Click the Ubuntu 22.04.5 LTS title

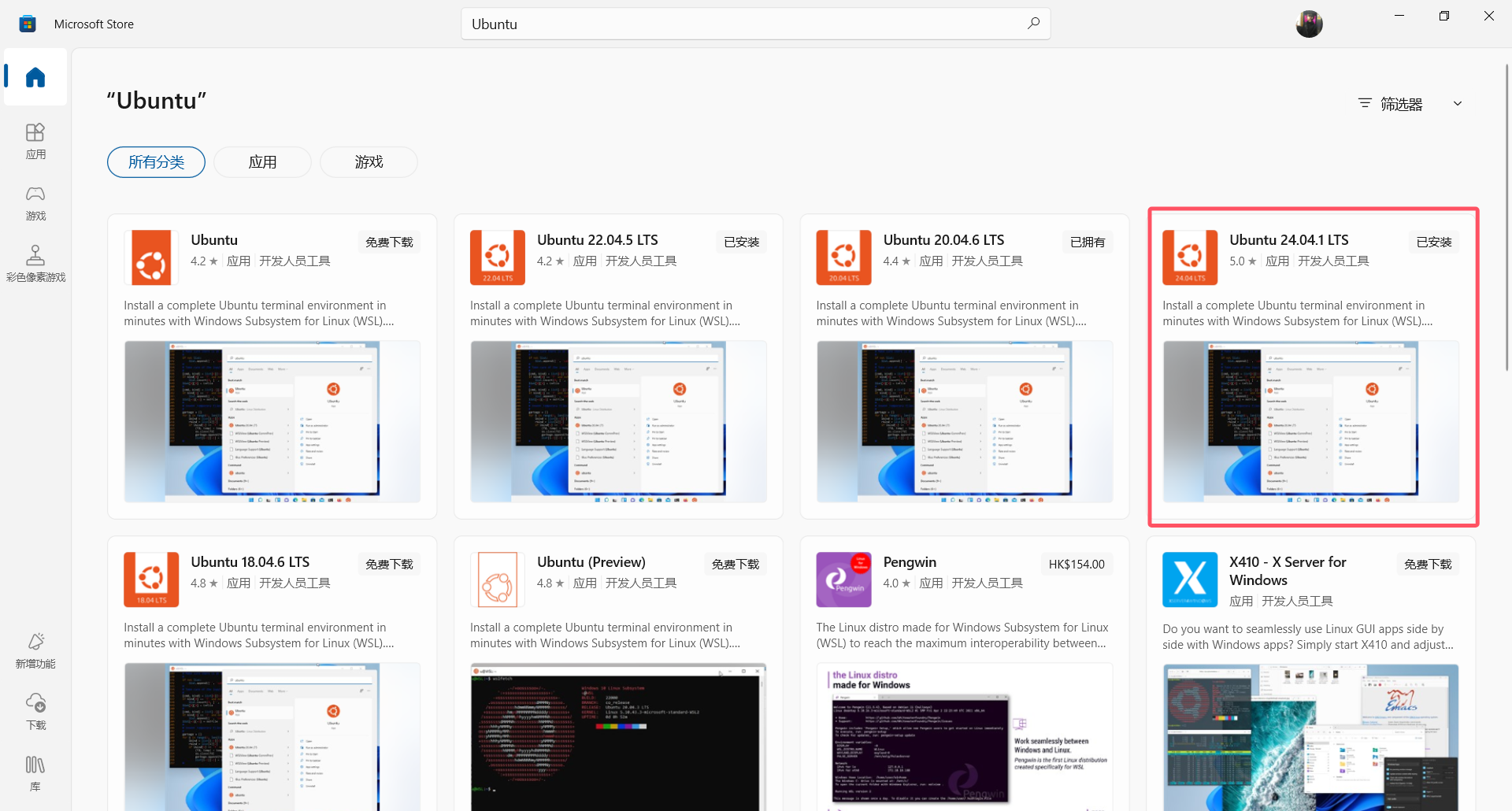[598, 240]
